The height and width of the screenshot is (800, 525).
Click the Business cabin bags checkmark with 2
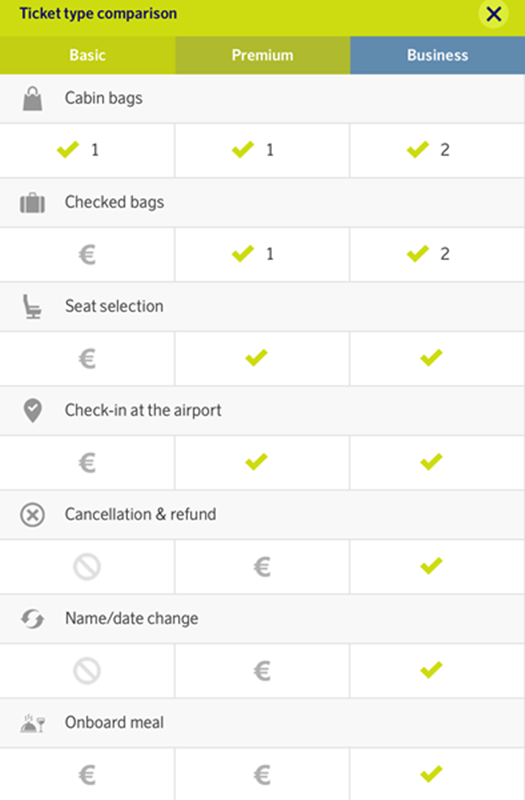click(x=428, y=150)
